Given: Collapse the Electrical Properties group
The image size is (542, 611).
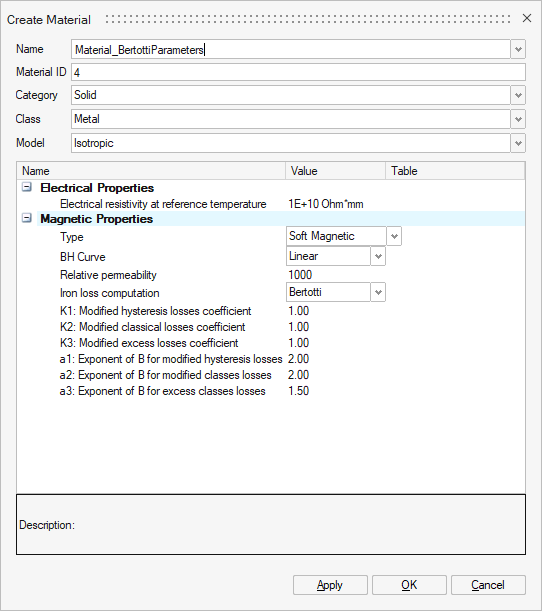Looking at the screenshot, I should coord(26,187).
